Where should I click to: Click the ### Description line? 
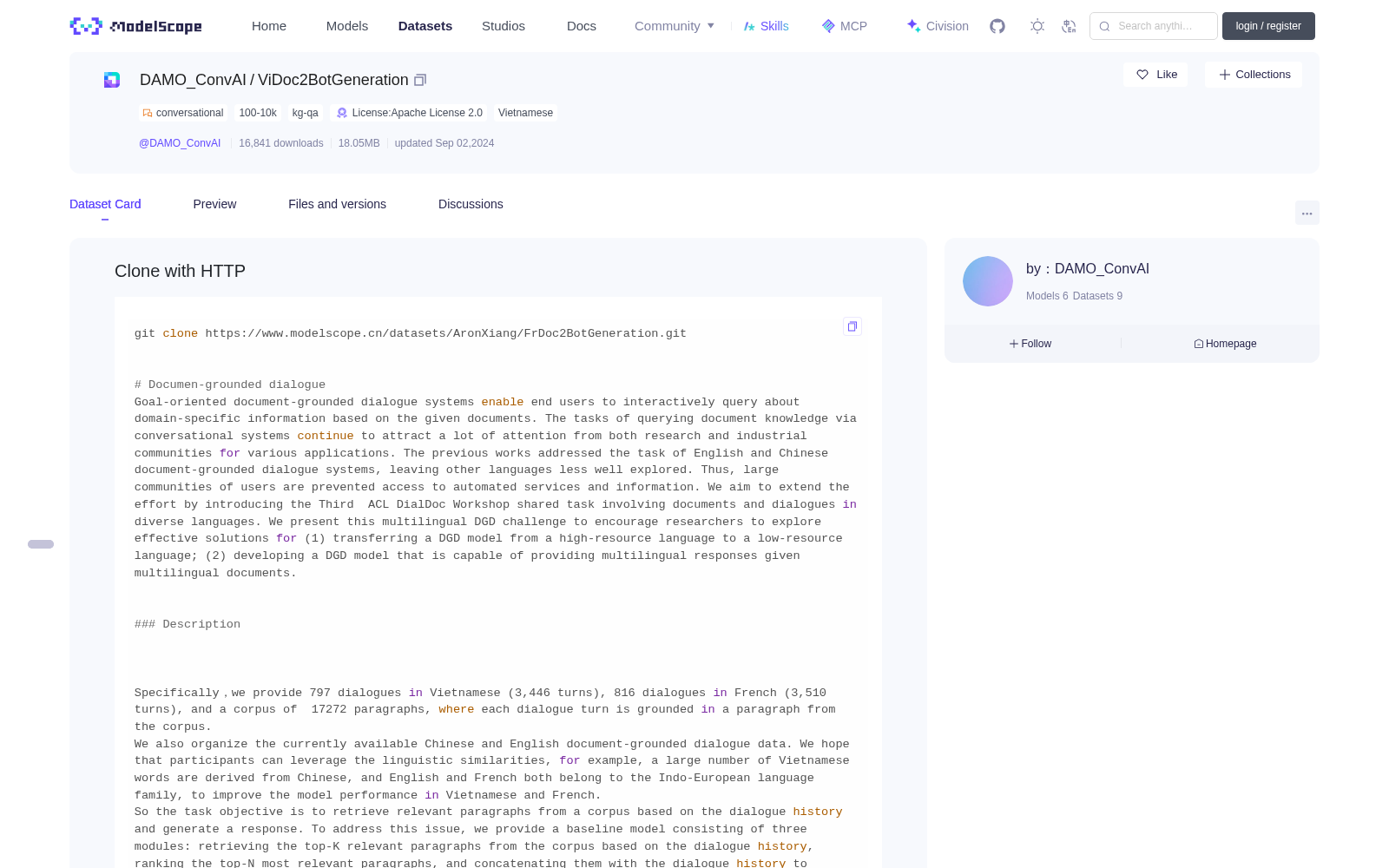pos(188,624)
